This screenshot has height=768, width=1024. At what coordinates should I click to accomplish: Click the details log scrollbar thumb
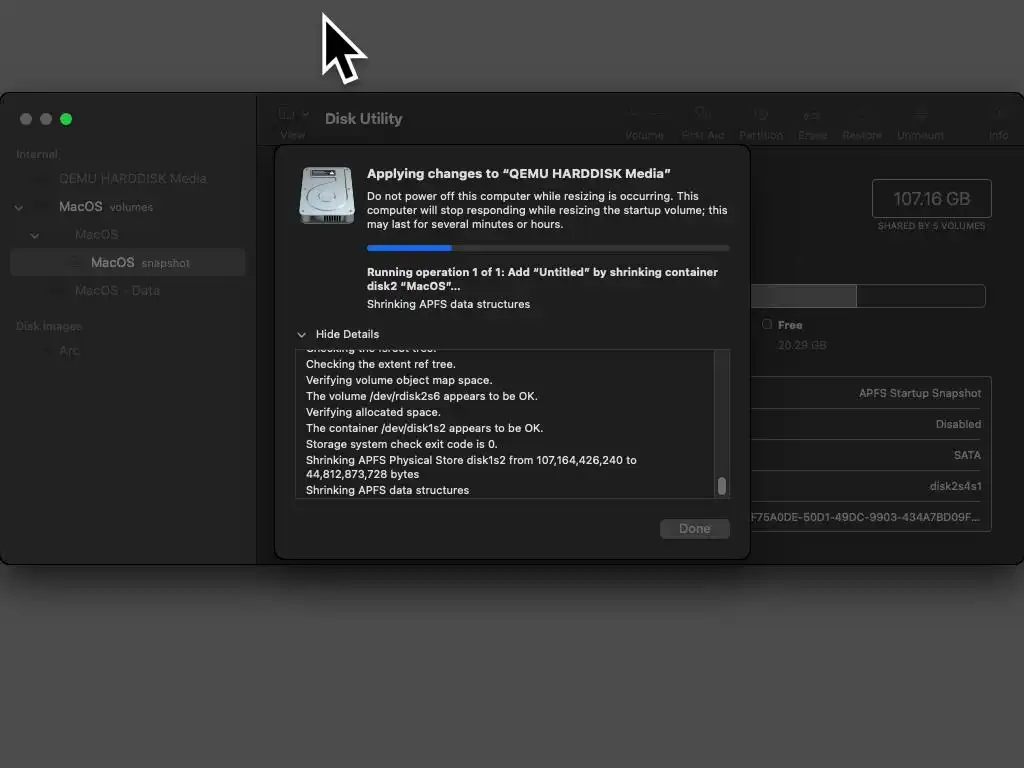click(722, 486)
